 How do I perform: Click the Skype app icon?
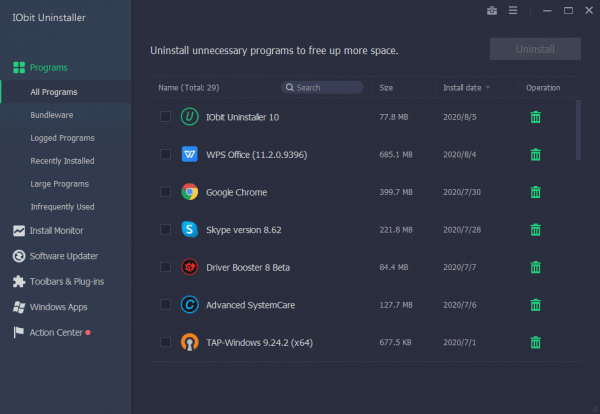click(189, 230)
